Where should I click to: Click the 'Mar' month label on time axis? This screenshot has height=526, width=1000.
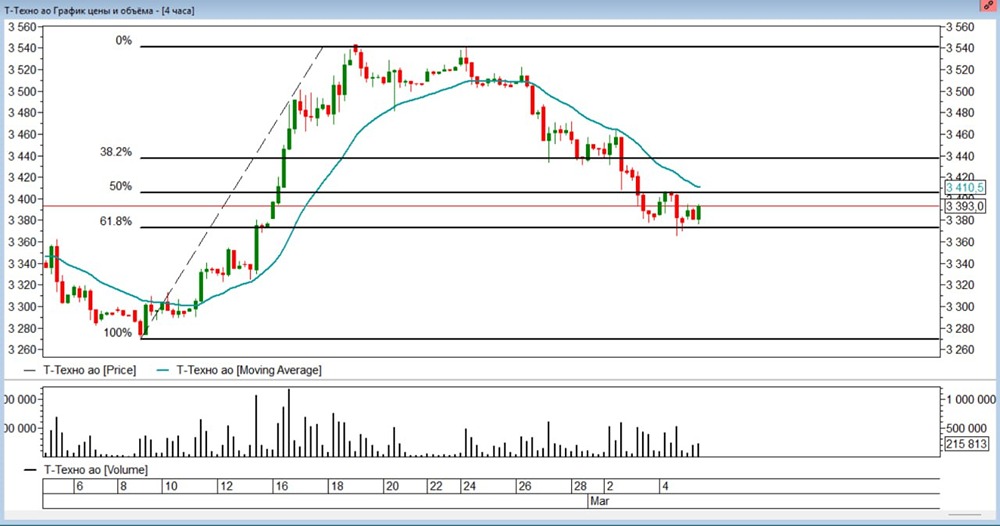pos(599,501)
